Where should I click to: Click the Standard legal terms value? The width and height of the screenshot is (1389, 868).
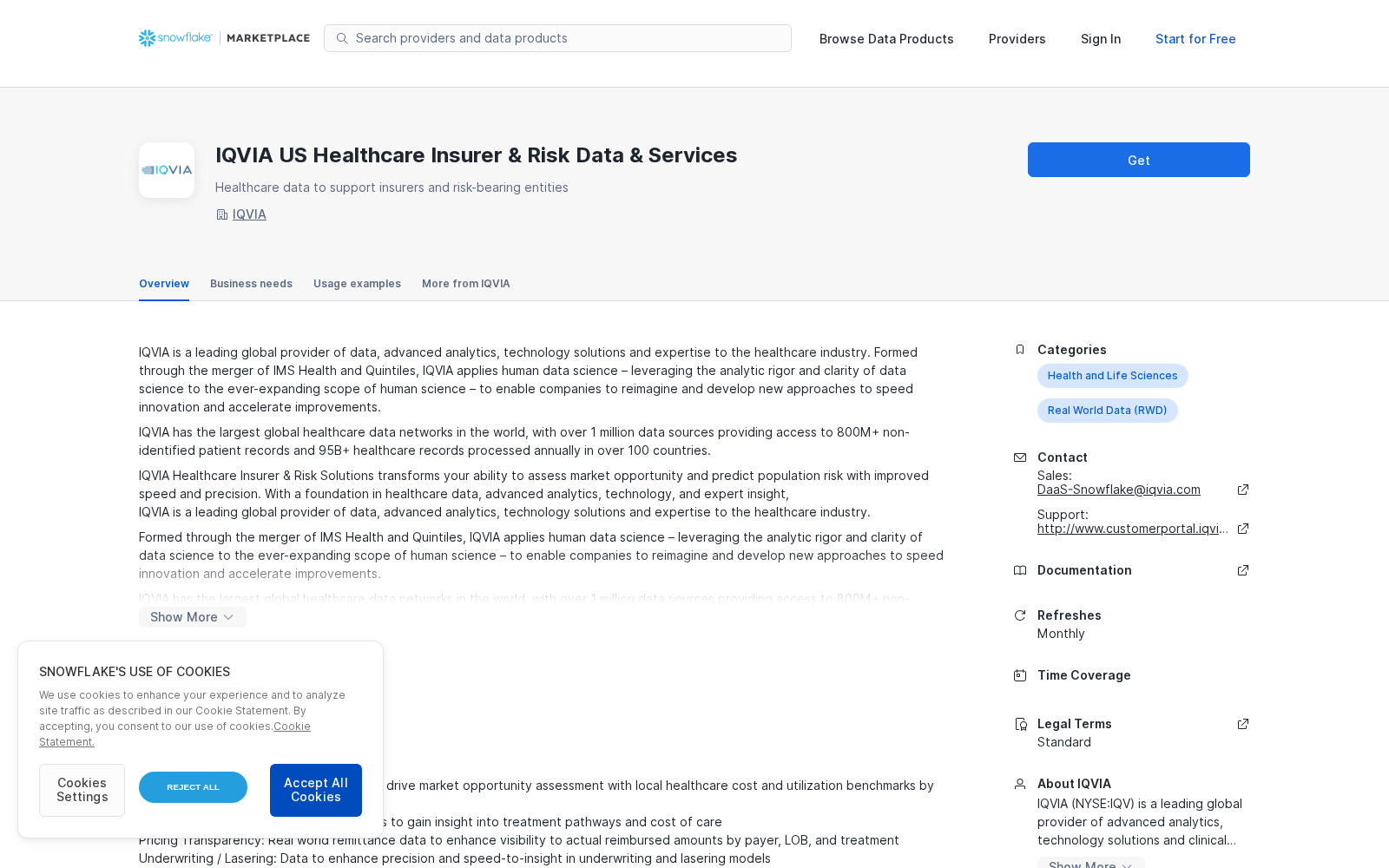pyautogui.click(x=1064, y=742)
